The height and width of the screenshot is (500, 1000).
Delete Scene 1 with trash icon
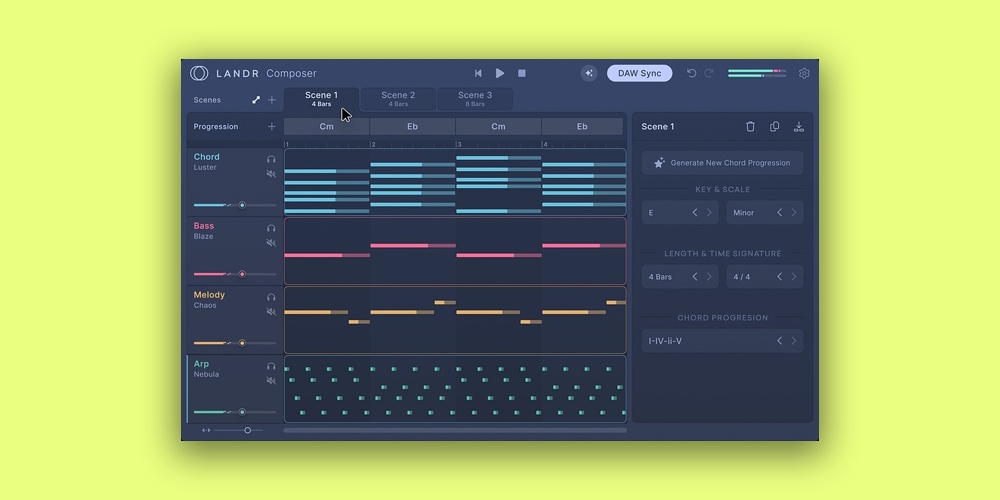750,127
